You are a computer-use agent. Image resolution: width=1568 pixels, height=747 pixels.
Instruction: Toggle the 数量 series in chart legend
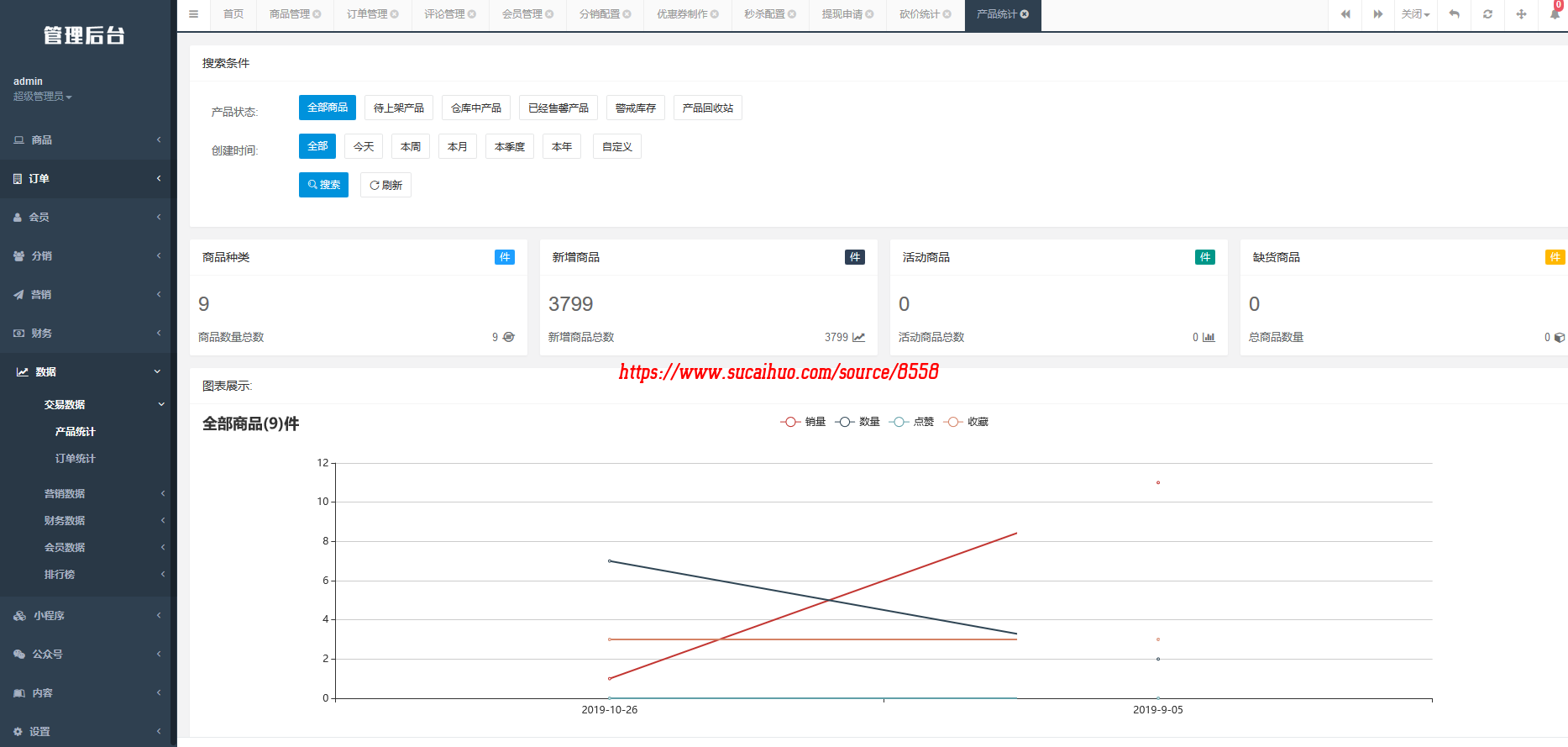coord(857,422)
